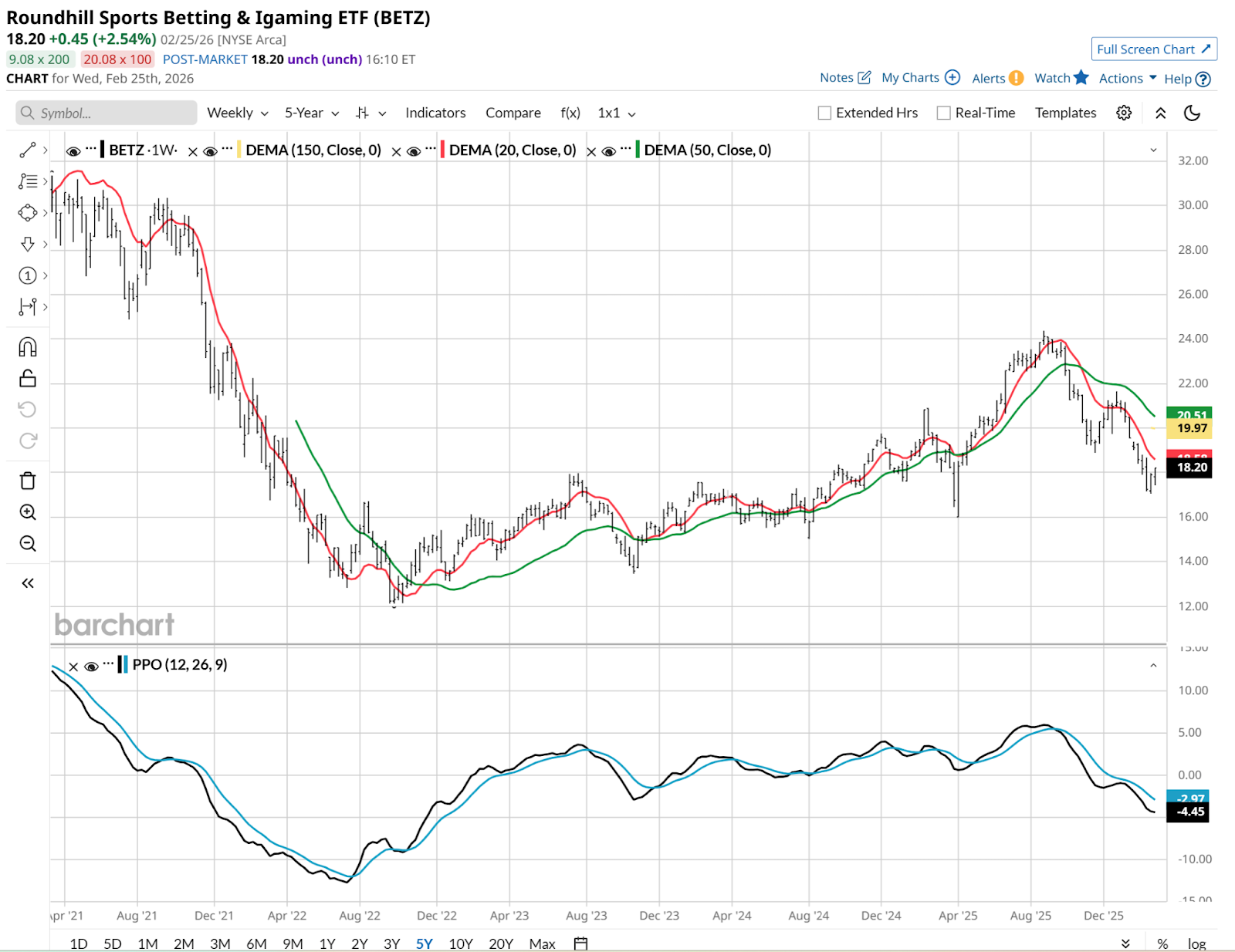This screenshot has height=952, width=1235.
Task: Enable the Real-Time checkbox
Action: 943,113
